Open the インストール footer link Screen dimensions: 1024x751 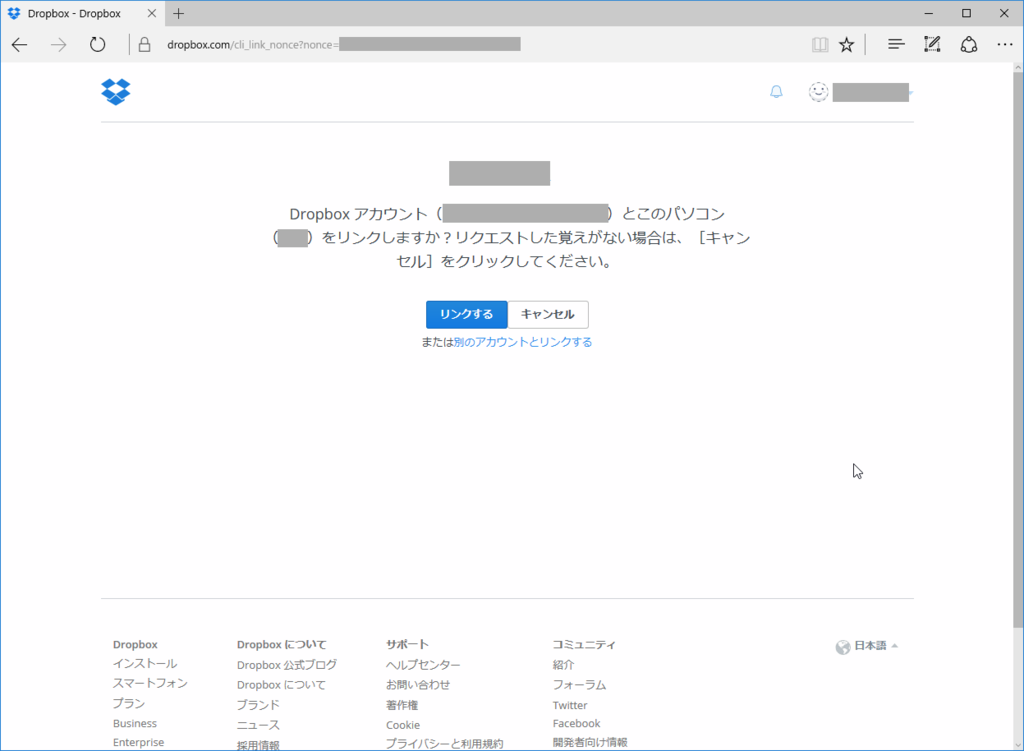click(x=144, y=663)
